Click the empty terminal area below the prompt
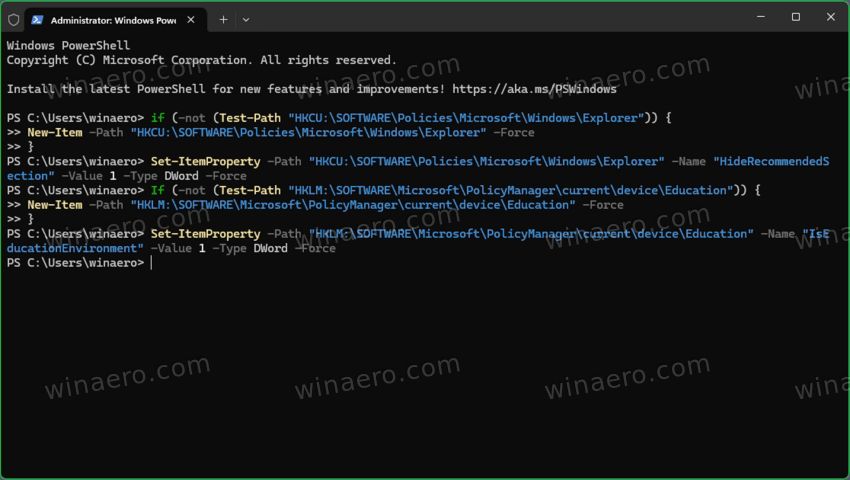This screenshot has width=850, height=480. tap(425, 380)
